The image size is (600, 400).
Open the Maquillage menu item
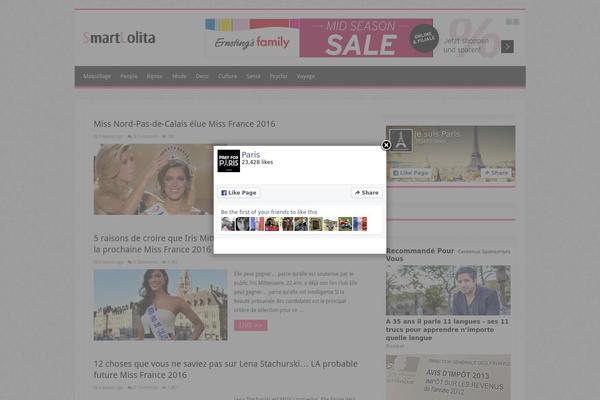pos(97,76)
